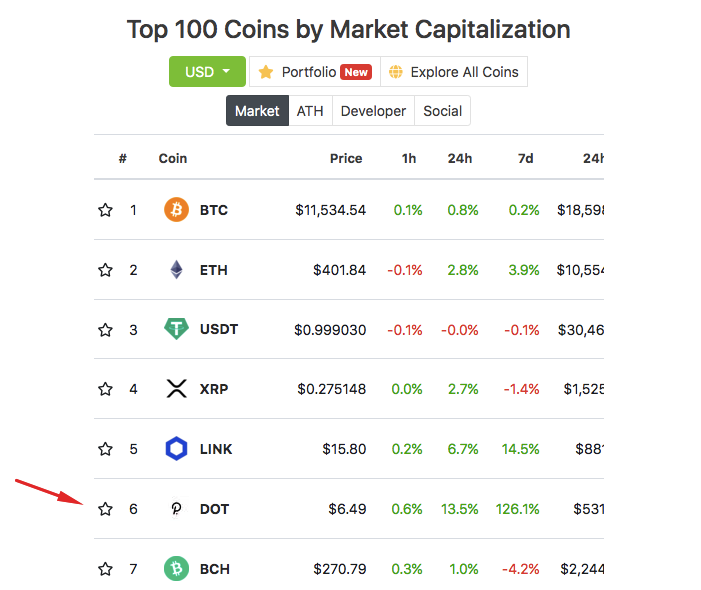701x590 pixels.
Task: Click the XRP logo icon
Action: (x=176, y=389)
